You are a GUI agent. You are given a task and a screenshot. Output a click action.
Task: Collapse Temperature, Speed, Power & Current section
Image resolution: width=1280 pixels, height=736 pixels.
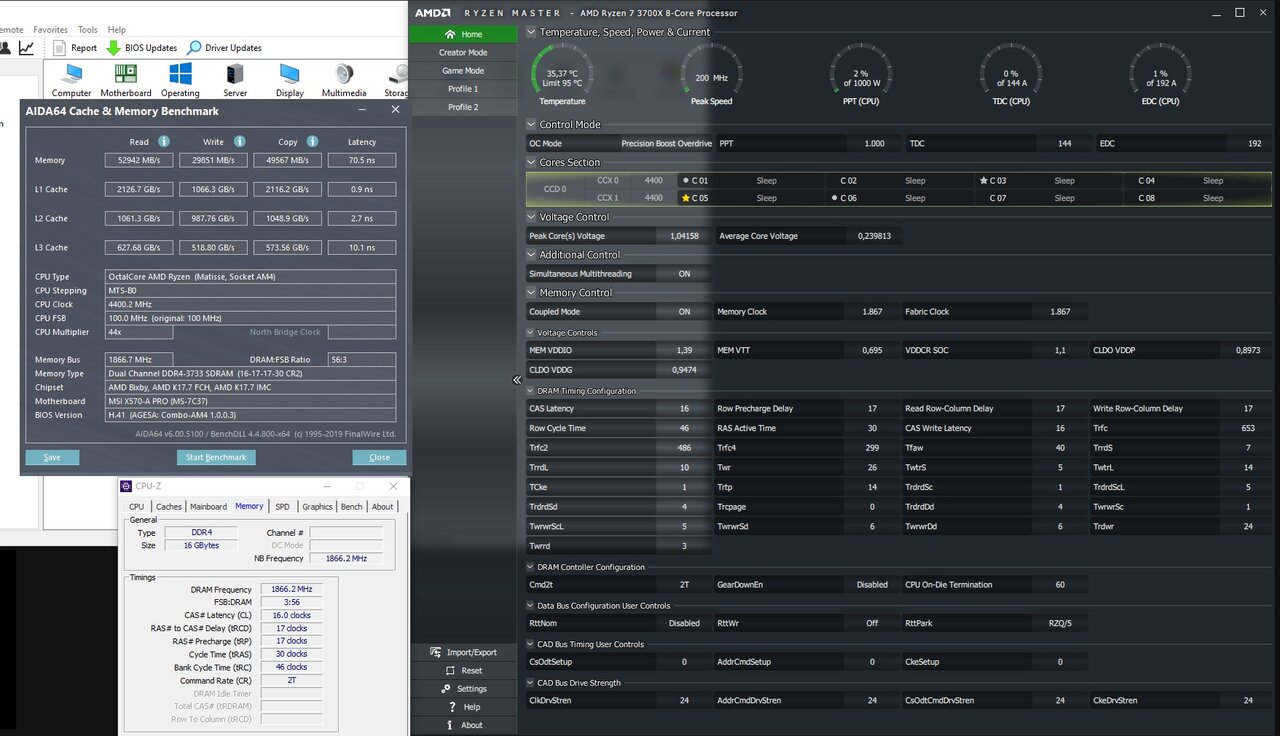(x=531, y=32)
